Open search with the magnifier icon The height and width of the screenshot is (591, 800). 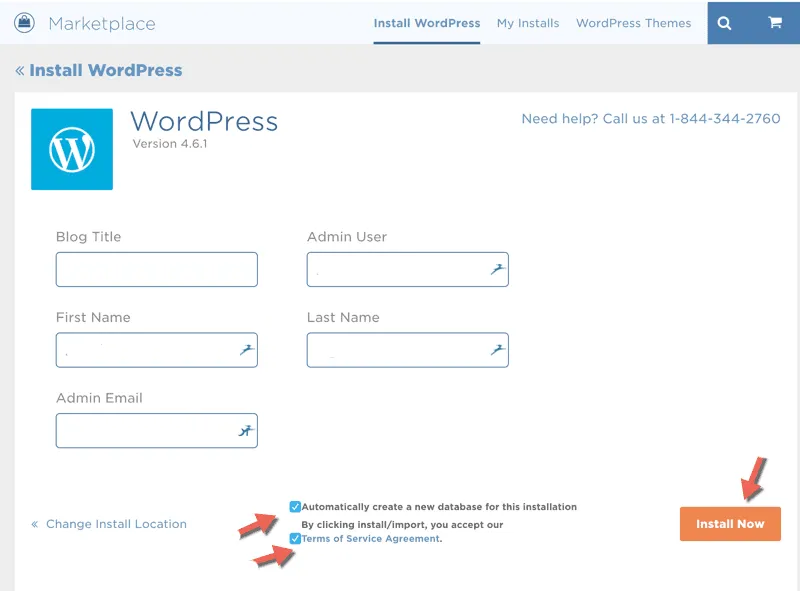coord(724,23)
